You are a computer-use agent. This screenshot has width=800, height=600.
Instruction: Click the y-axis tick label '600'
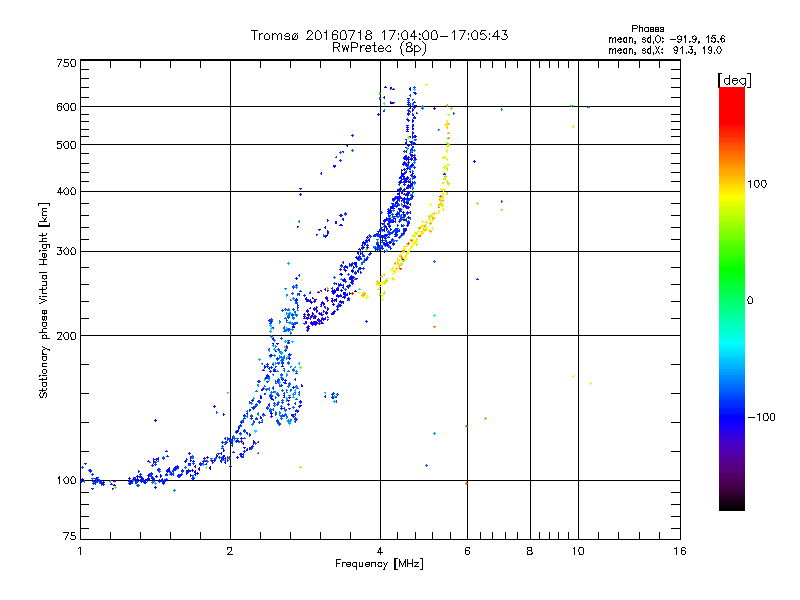point(66,107)
